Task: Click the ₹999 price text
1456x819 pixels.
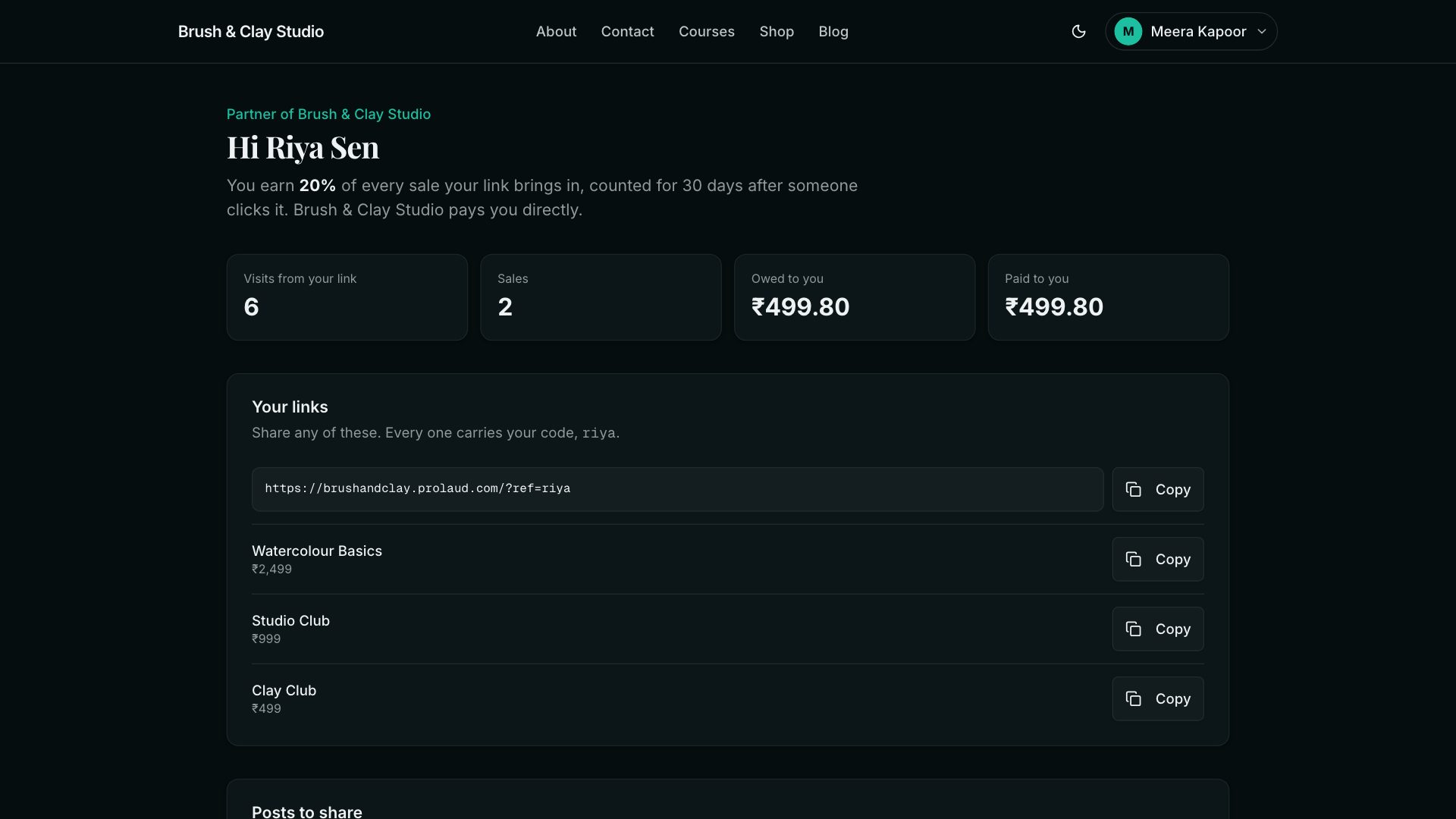Action: [x=266, y=639]
